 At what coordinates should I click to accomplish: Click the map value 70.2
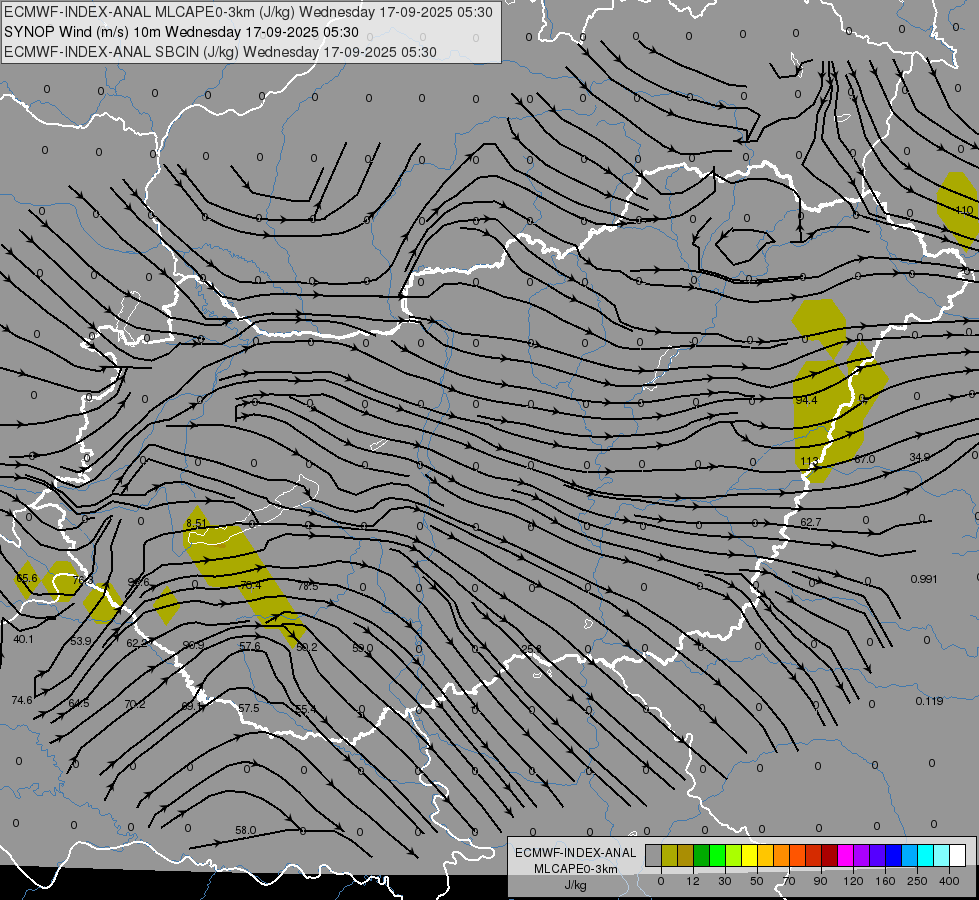(135, 705)
